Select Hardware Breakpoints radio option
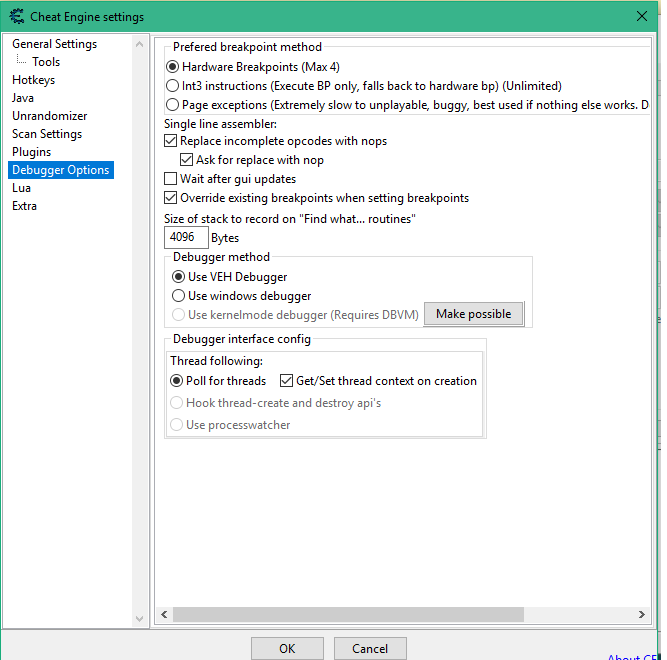 174,67
